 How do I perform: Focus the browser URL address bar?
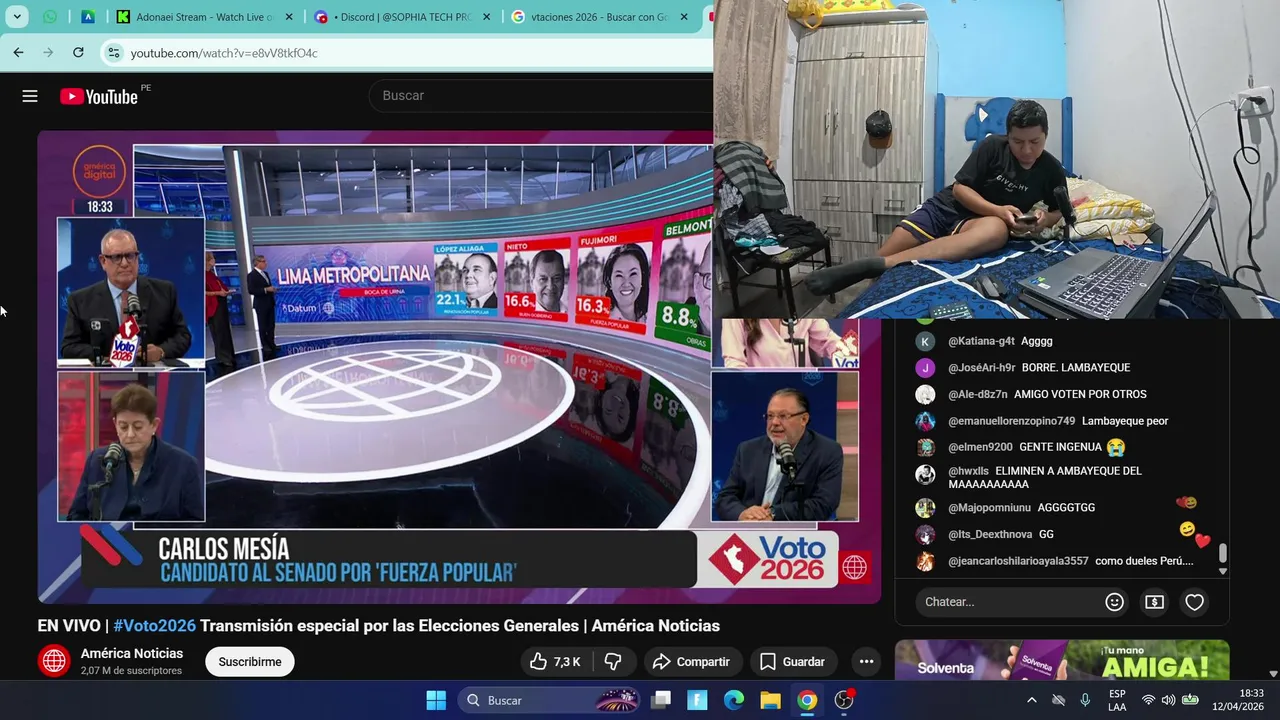point(410,53)
